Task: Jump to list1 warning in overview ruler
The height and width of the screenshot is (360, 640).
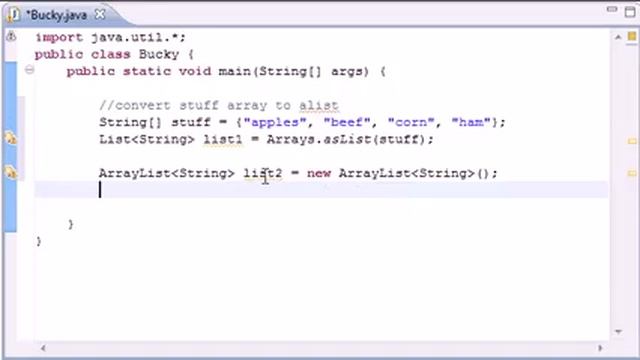Action: [x=632, y=141]
